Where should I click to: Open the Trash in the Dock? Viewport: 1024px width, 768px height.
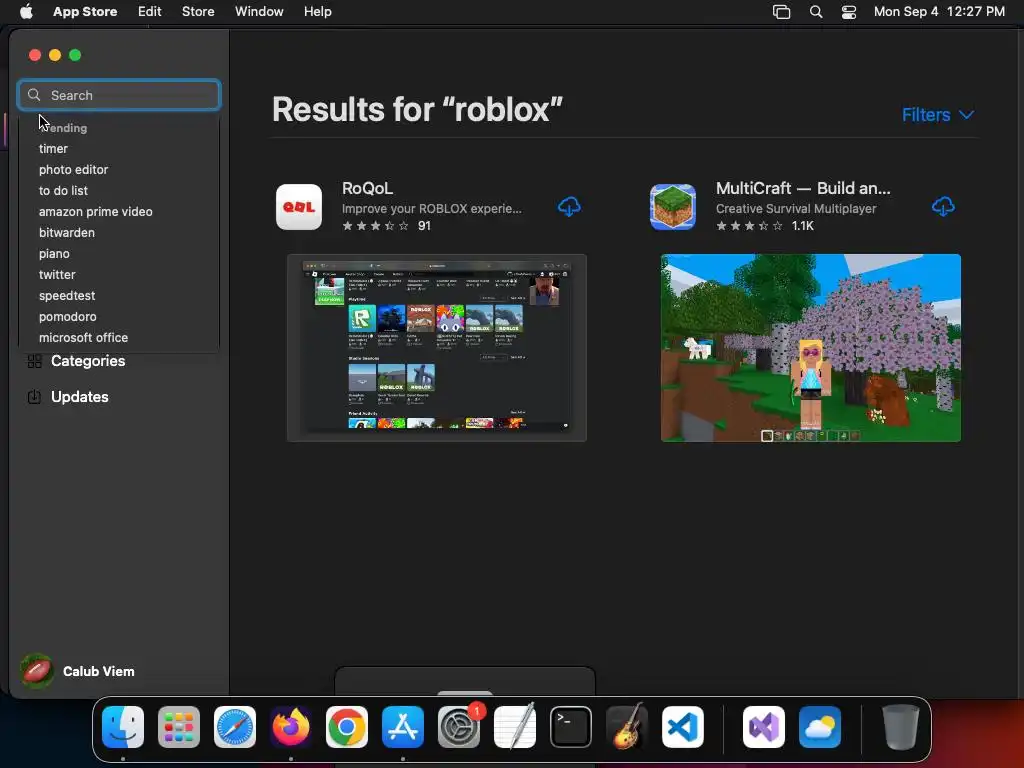pyautogui.click(x=901, y=727)
